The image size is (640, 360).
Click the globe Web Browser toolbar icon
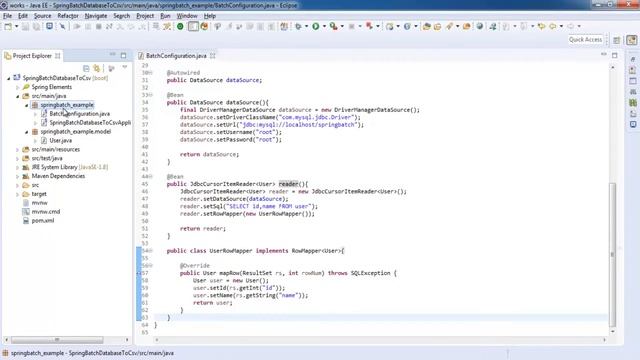[x=480, y=27]
